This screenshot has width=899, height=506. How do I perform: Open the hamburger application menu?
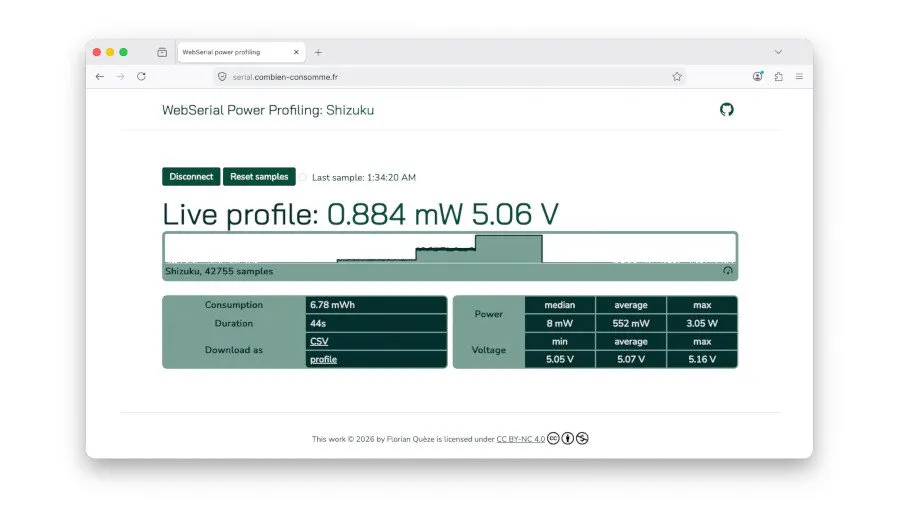click(x=799, y=76)
